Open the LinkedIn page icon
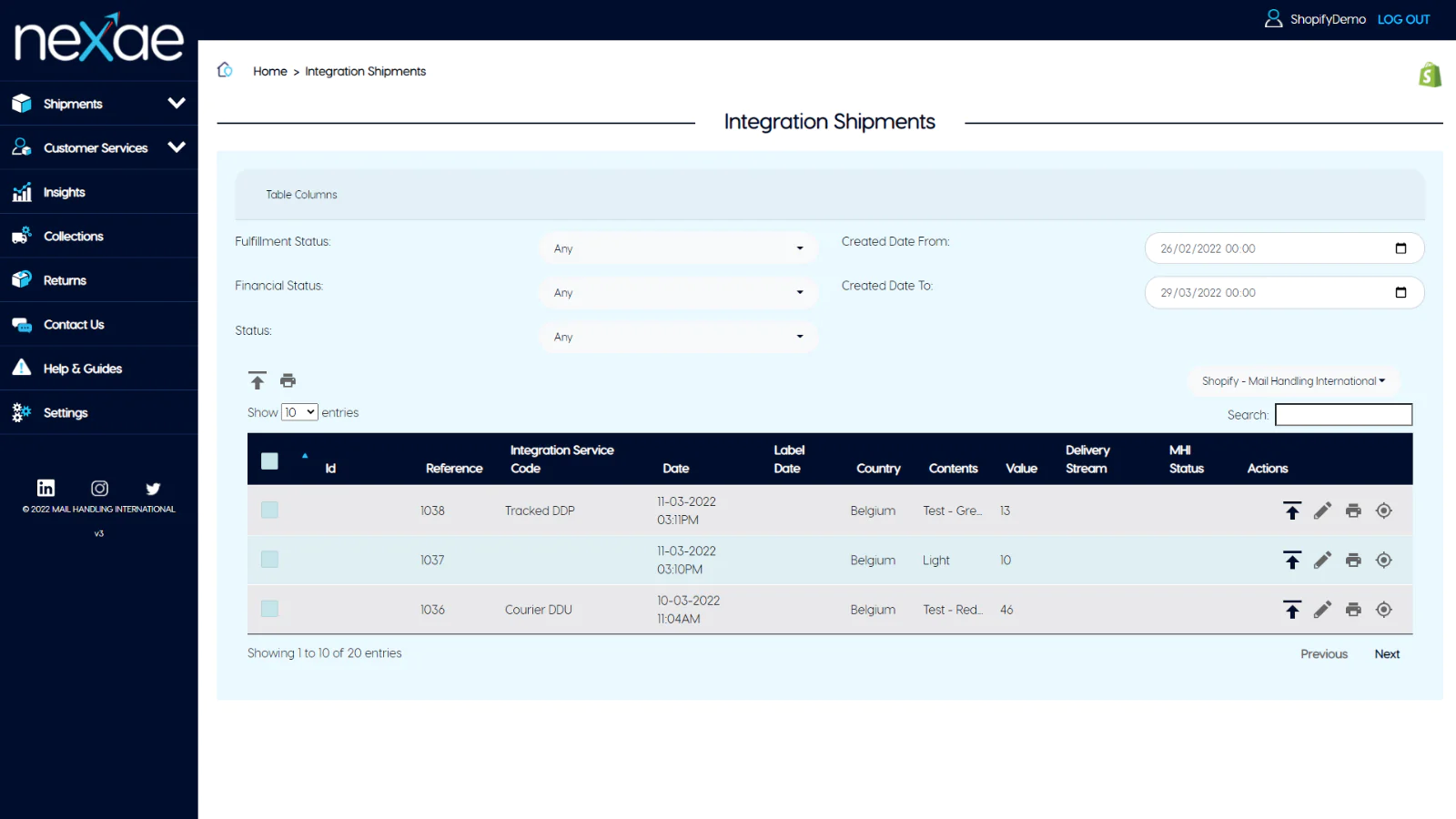Image resolution: width=1456 pixels, height=819 pixels. [45, 488]
